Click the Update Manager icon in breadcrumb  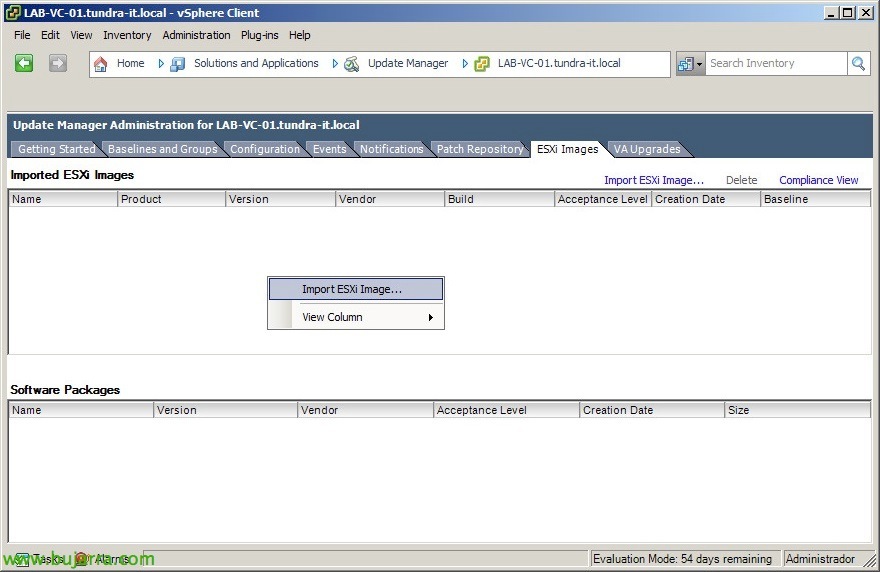click(352, 64)
